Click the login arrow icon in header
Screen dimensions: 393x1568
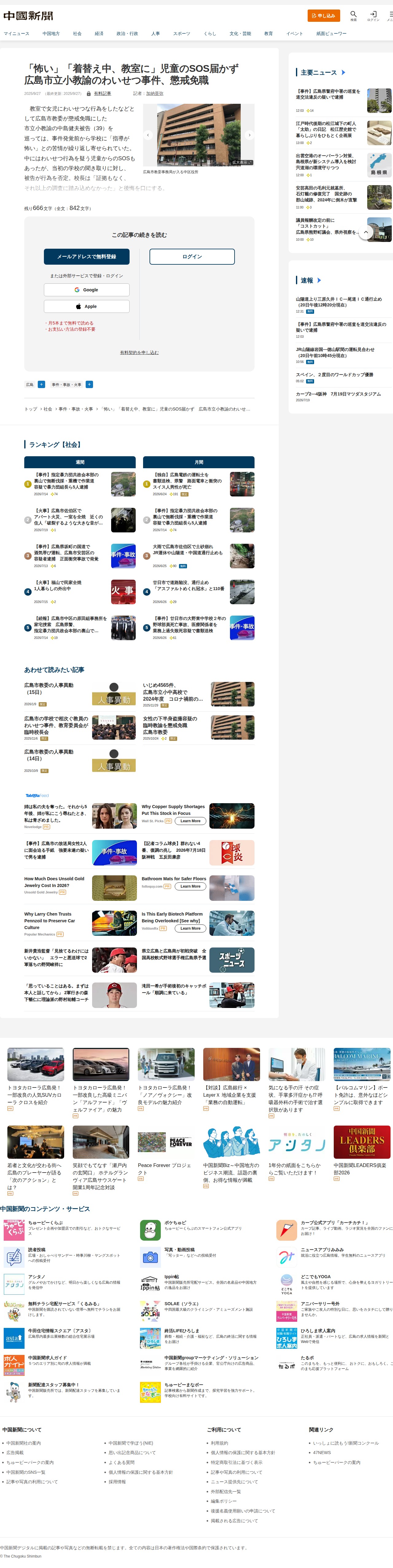pyautogui.click(x=373, y=14)
